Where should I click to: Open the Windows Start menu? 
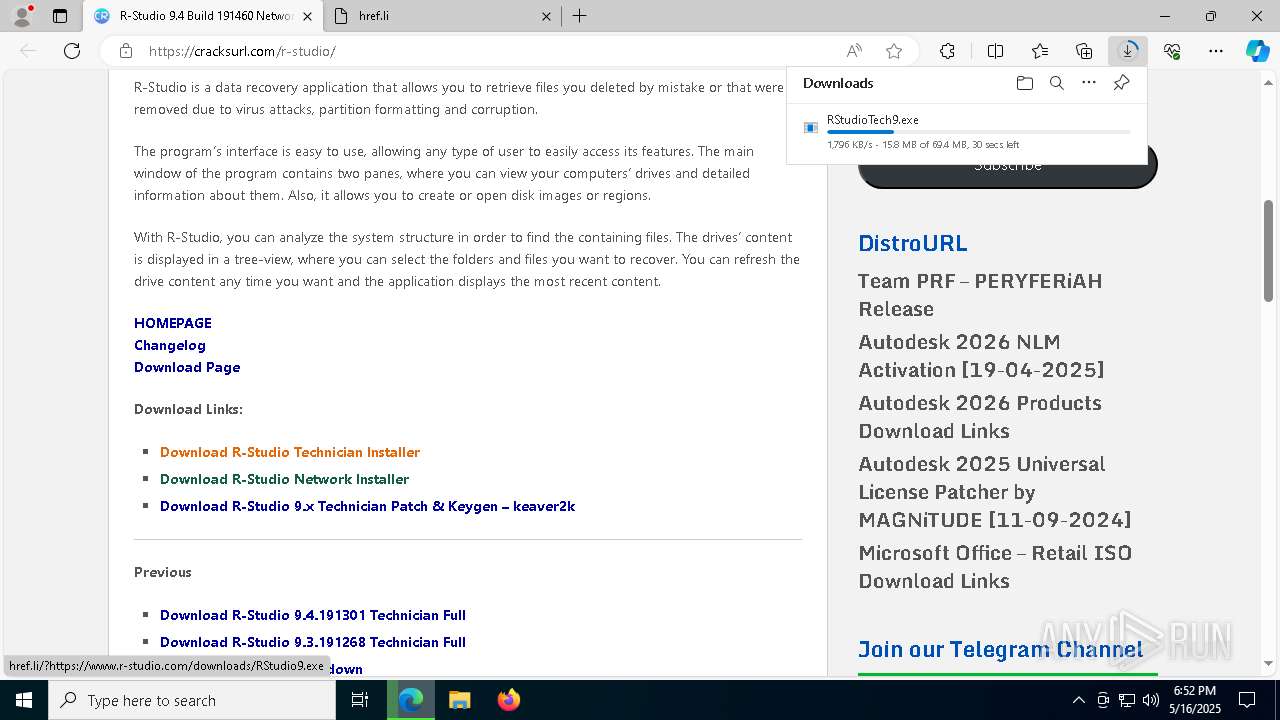[x=24, y=700]
